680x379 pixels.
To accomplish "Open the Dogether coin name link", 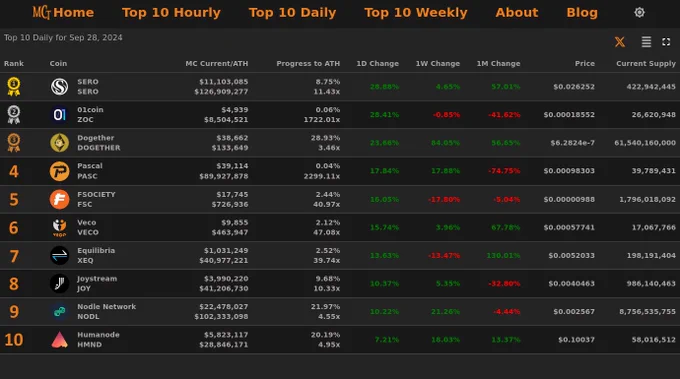I will pos(99,143).
